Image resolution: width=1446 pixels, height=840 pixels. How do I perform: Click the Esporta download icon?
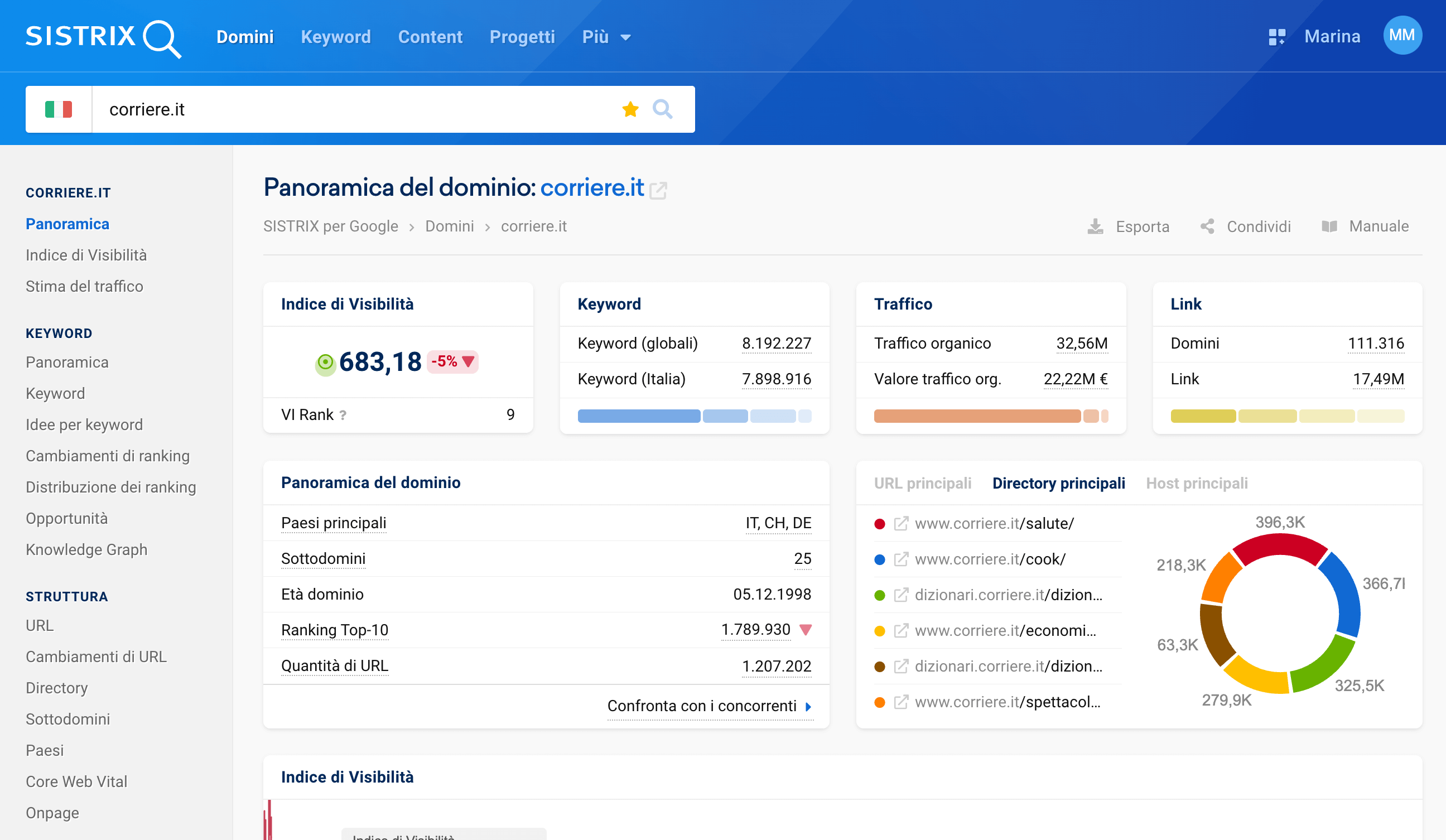[1095, 226]
